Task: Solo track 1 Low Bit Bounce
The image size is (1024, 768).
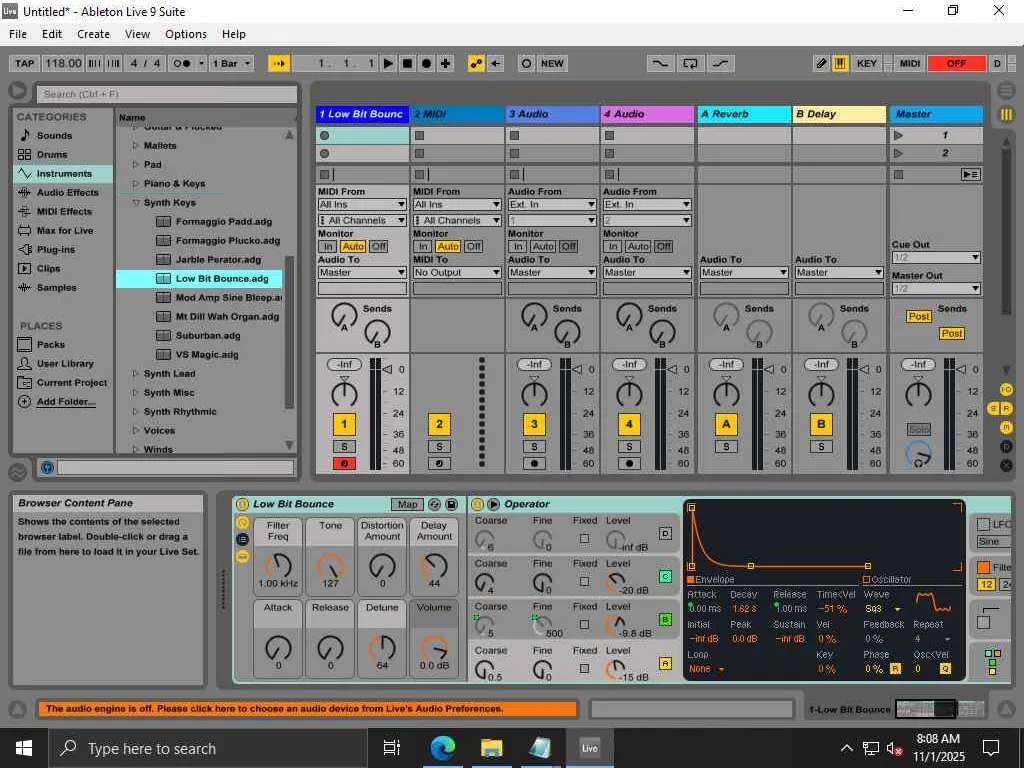Action: coord(344,447)
